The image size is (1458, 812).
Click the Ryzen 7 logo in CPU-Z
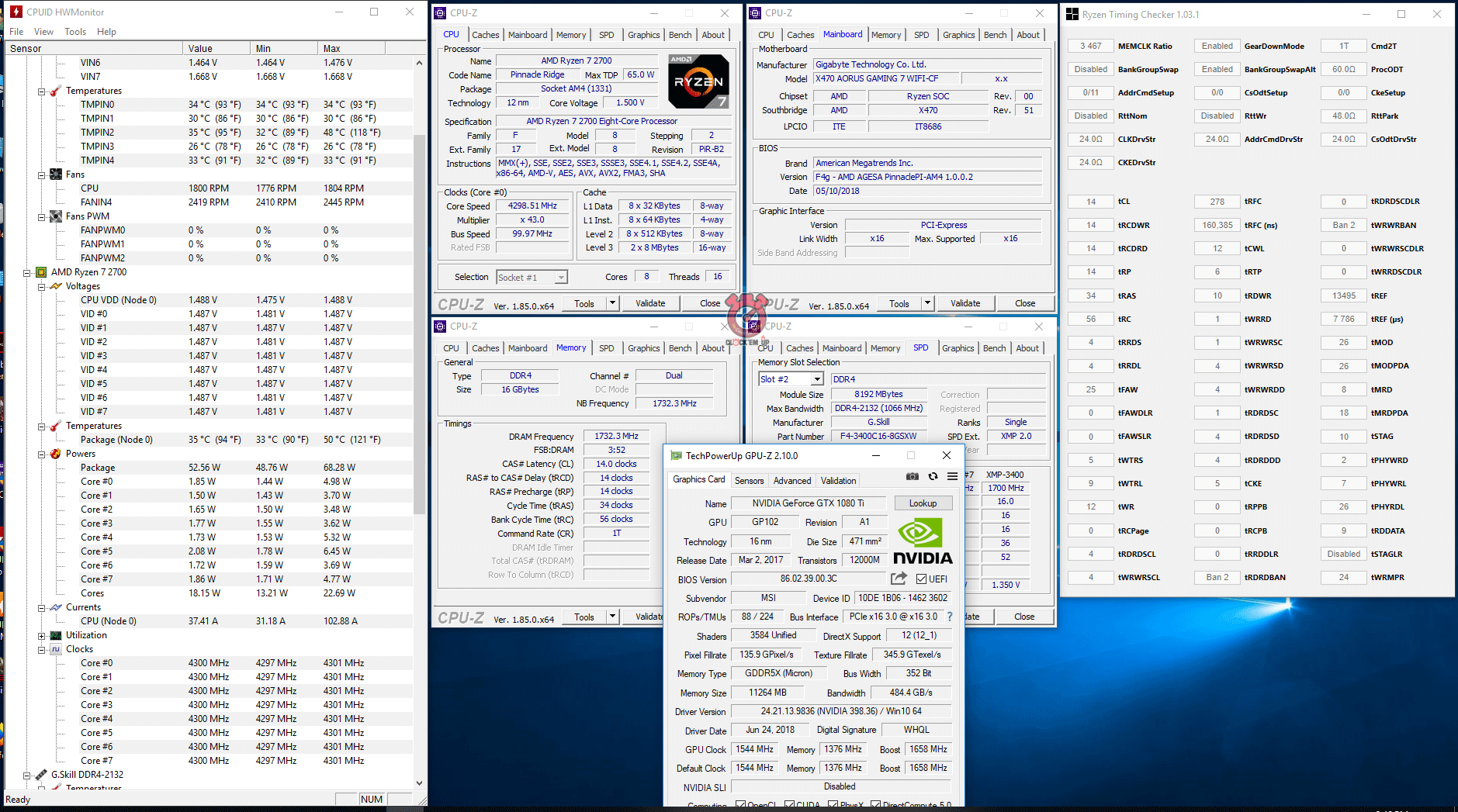point(698,81)
